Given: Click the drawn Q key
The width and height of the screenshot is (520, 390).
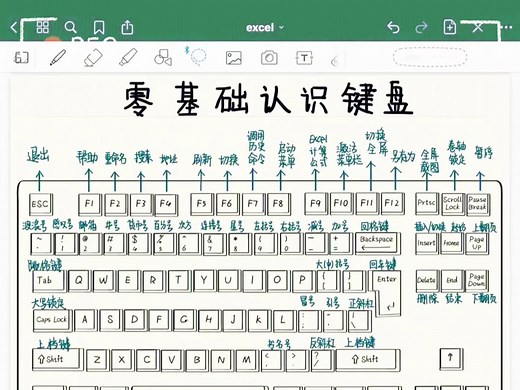Looking at the screenshot, I should 79,281.
